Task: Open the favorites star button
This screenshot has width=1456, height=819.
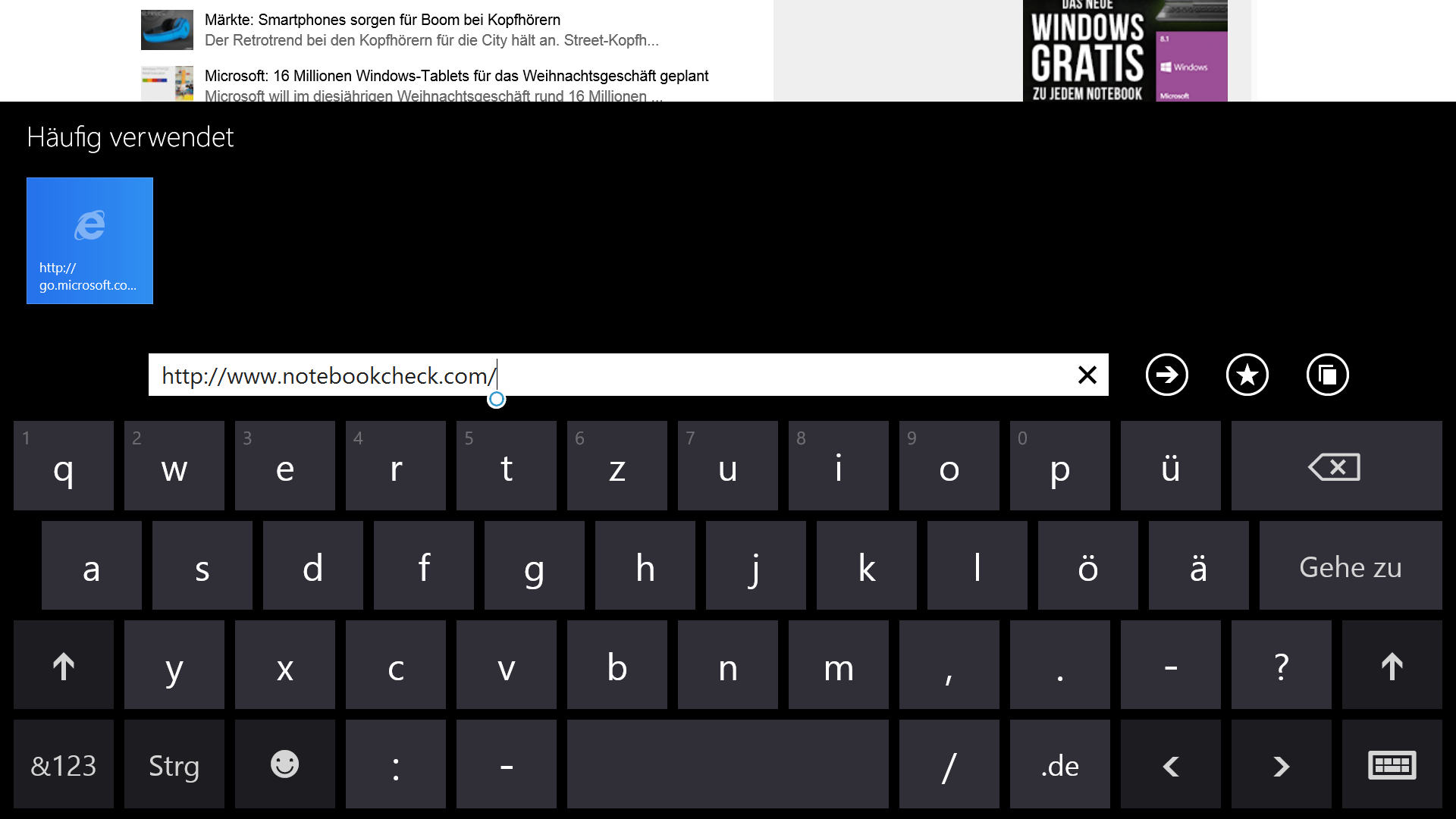Action: (1247, 375)
